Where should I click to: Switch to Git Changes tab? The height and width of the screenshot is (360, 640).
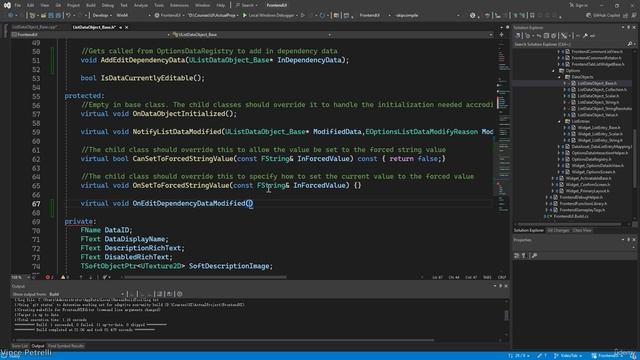(558, 231)
